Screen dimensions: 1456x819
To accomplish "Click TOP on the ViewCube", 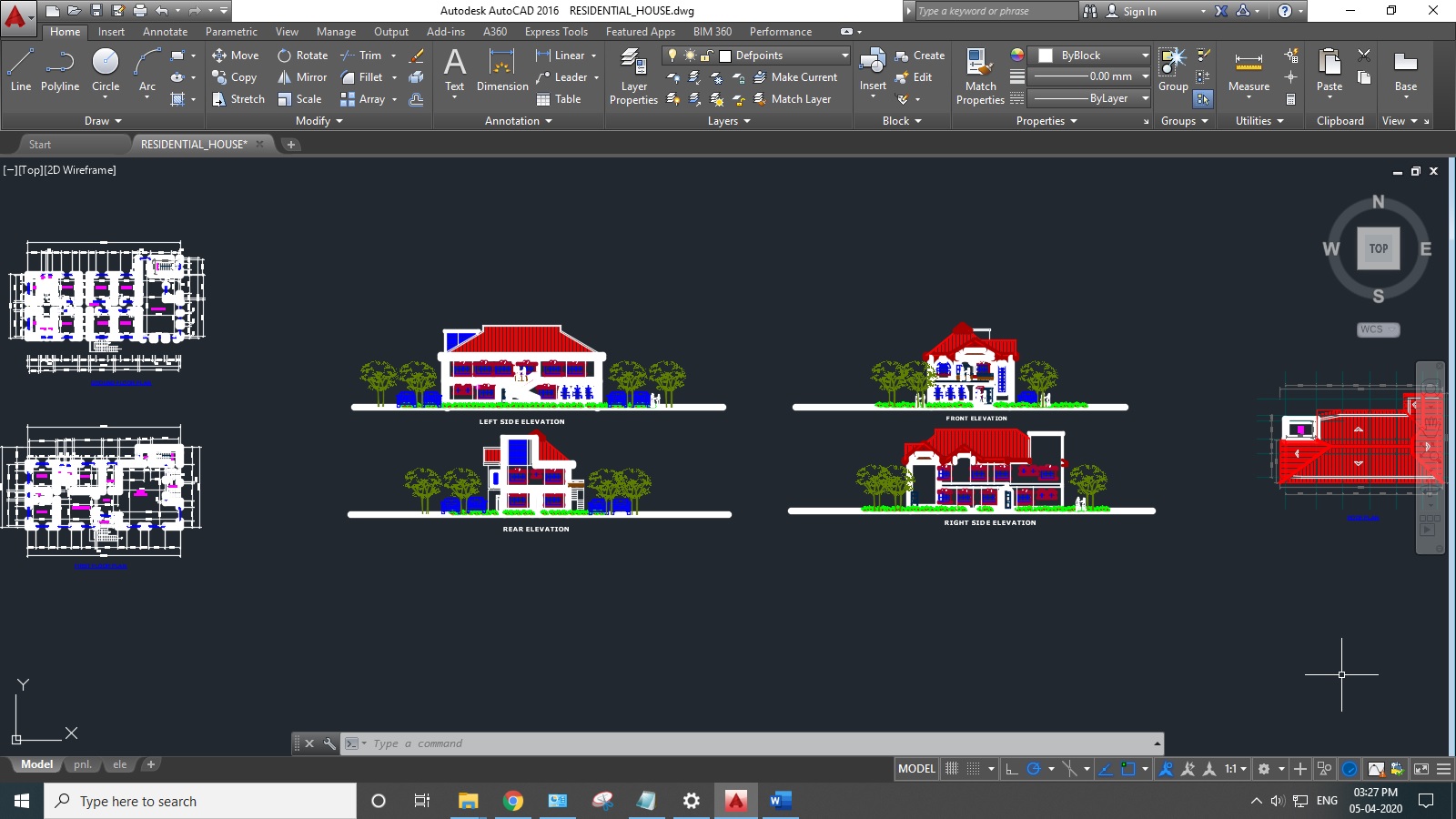I will [x=1378, y=248].
